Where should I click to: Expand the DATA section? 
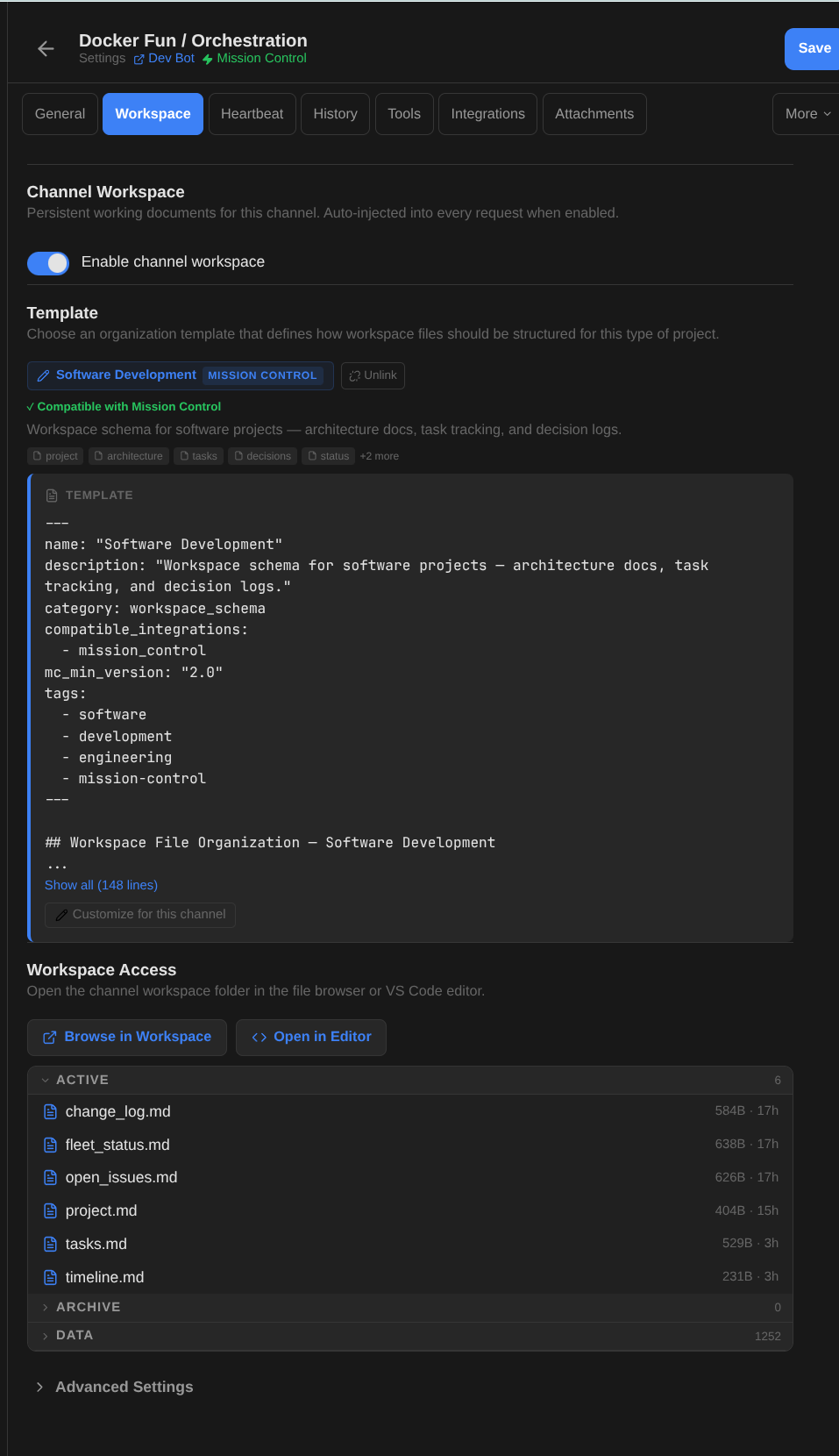pos(409,1336)
